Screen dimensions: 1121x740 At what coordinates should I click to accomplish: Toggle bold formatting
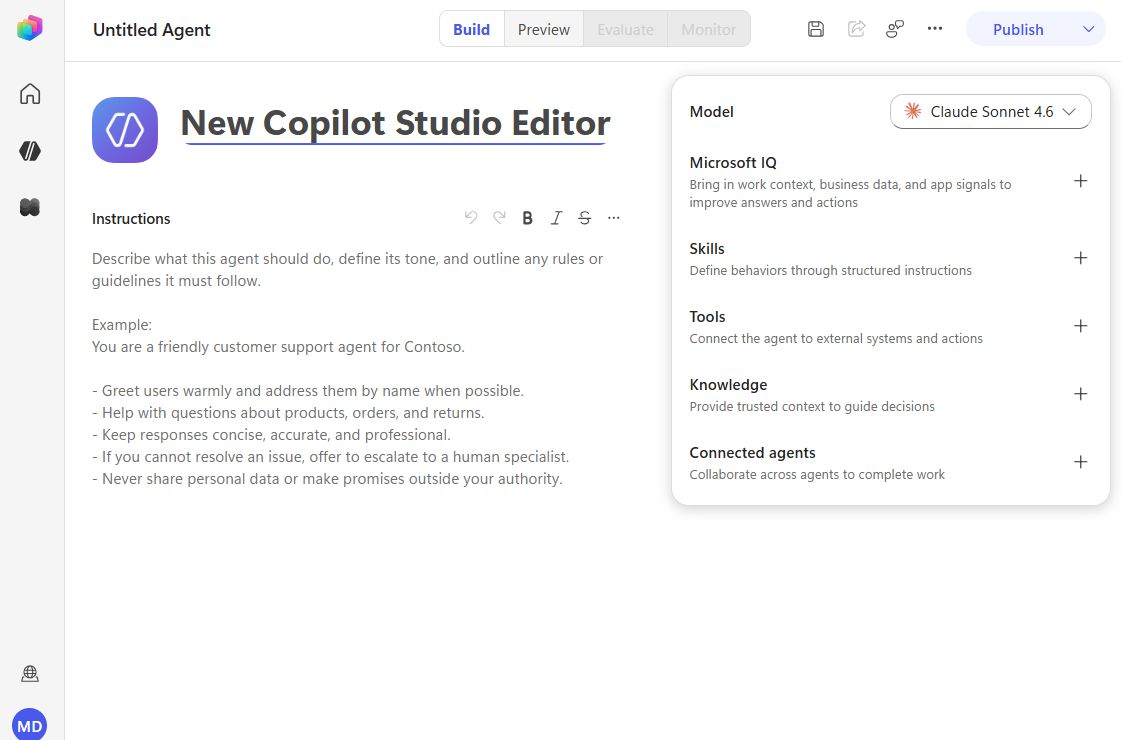(528, 218)
